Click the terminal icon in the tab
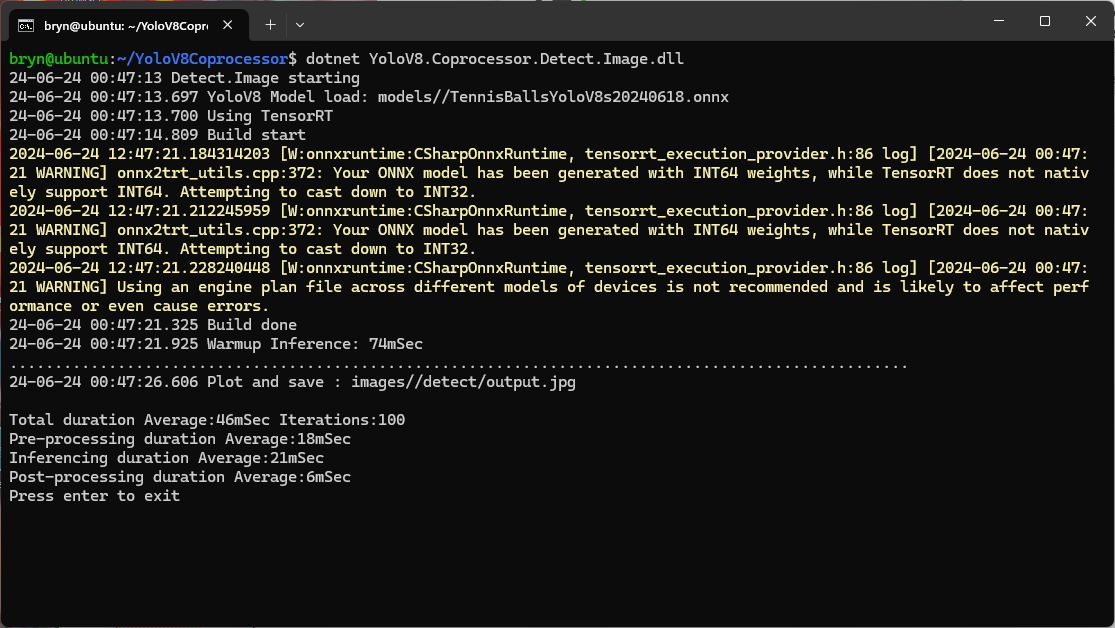This screenshot has width=1115, height=628. 26,24
